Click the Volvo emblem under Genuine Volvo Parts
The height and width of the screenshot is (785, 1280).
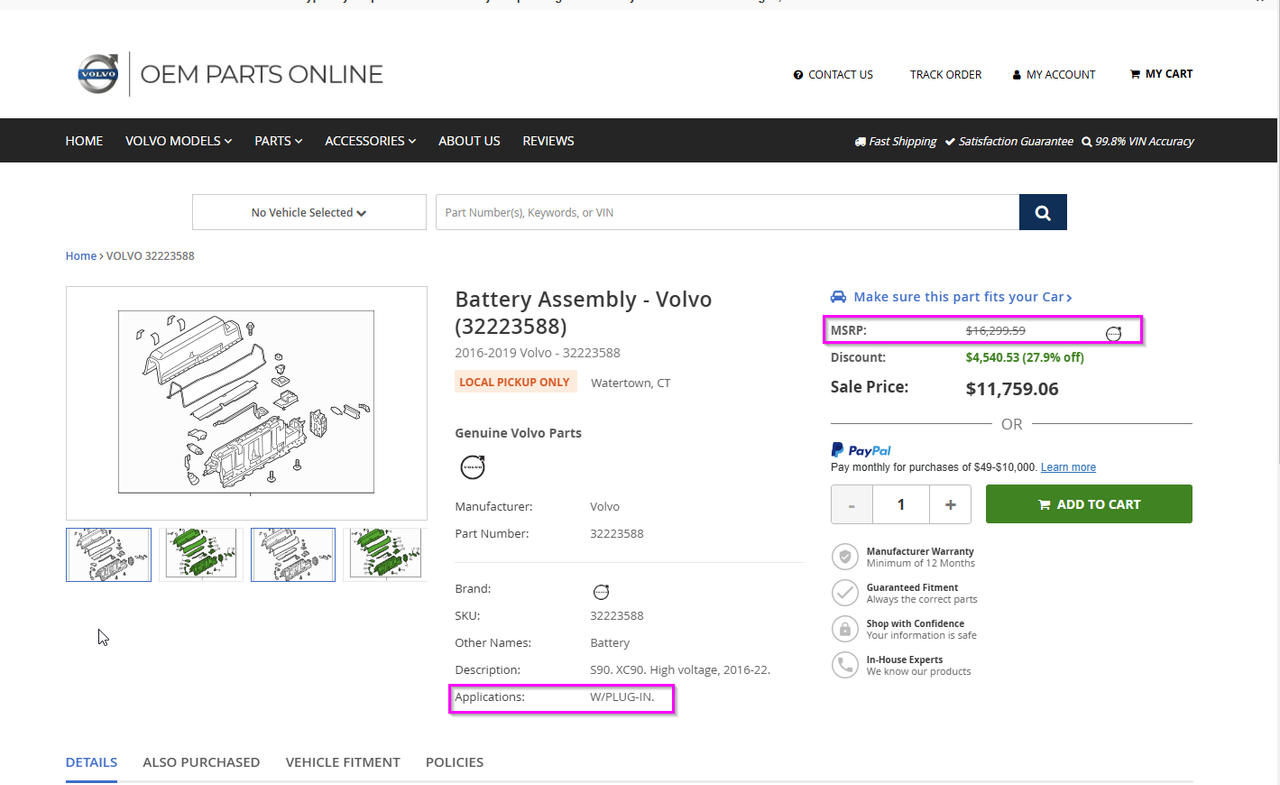(472, 467)
